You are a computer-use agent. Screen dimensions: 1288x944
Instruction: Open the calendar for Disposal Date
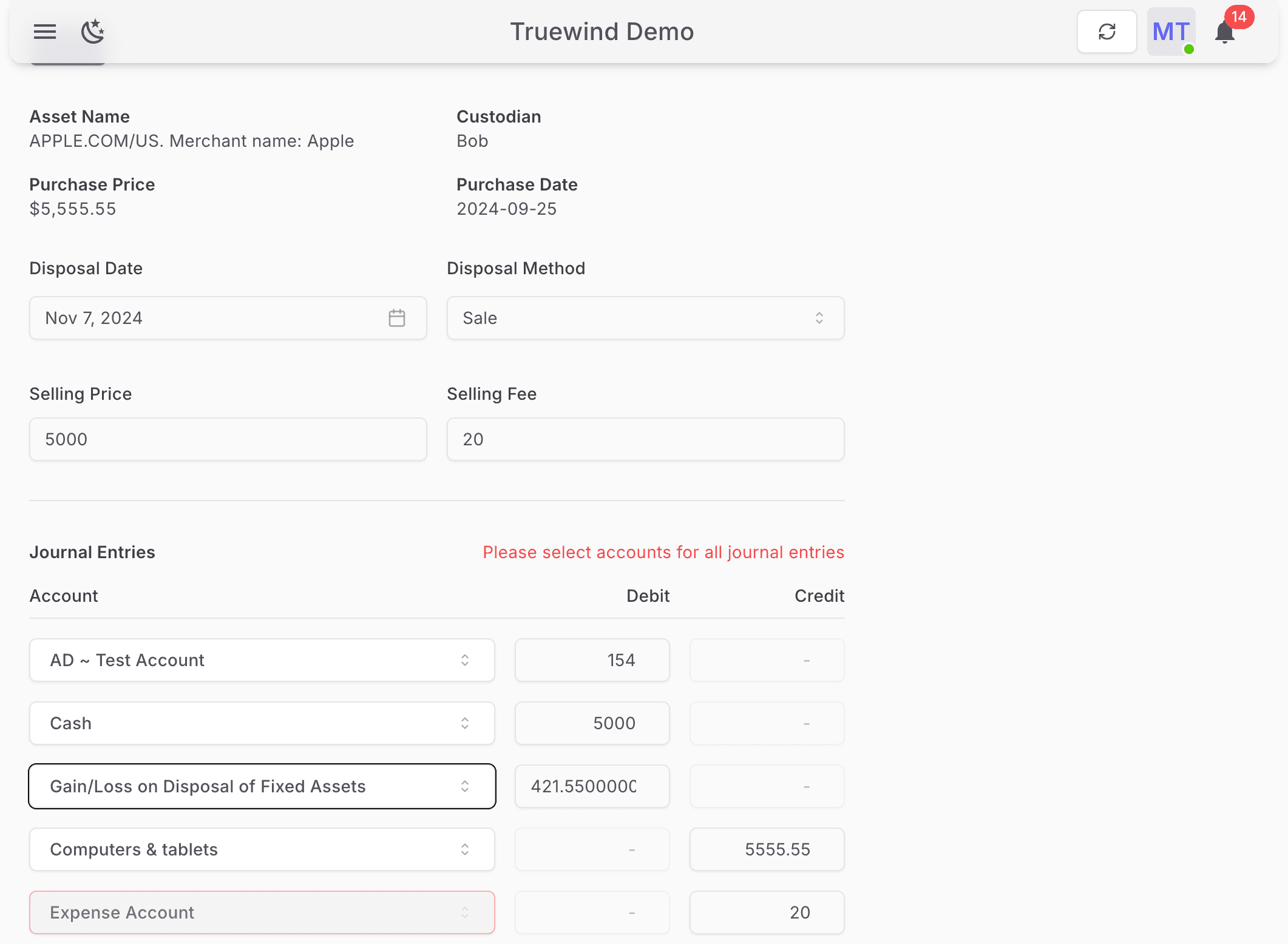[x=397, y=317]
